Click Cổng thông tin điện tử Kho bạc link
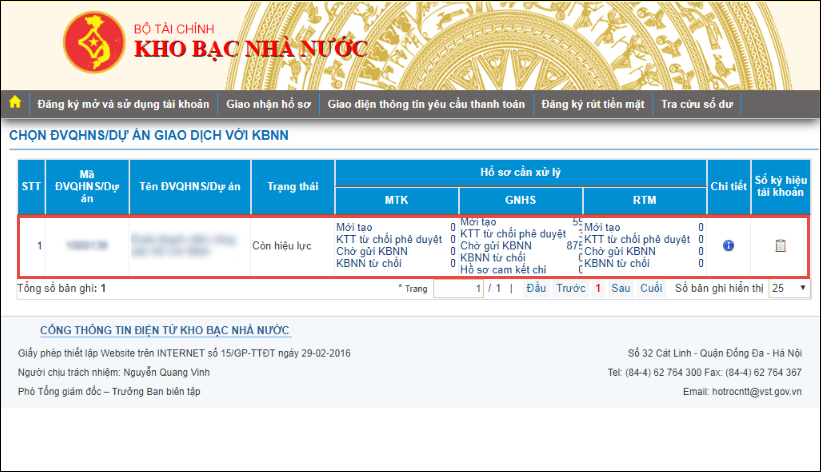 165,331
